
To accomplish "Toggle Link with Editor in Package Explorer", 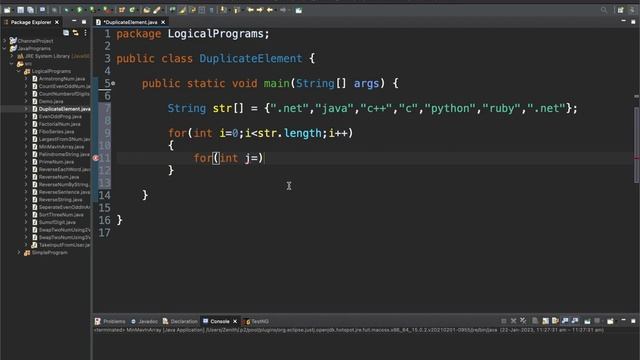I will 76,33.
